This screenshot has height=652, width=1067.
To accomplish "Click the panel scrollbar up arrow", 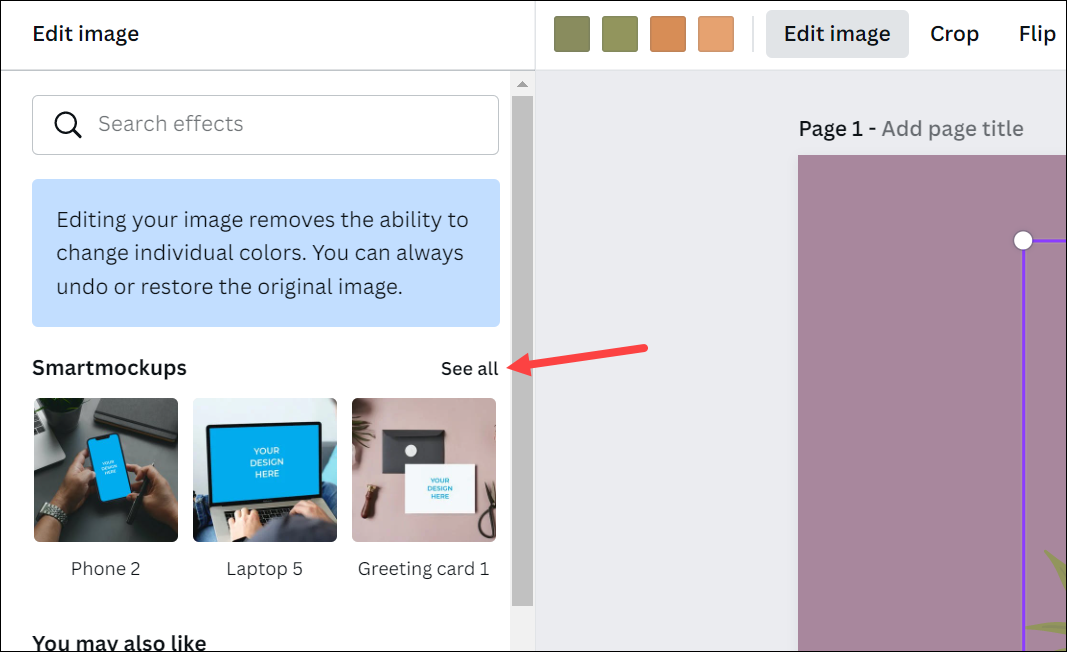I will (x=523, y=84).
